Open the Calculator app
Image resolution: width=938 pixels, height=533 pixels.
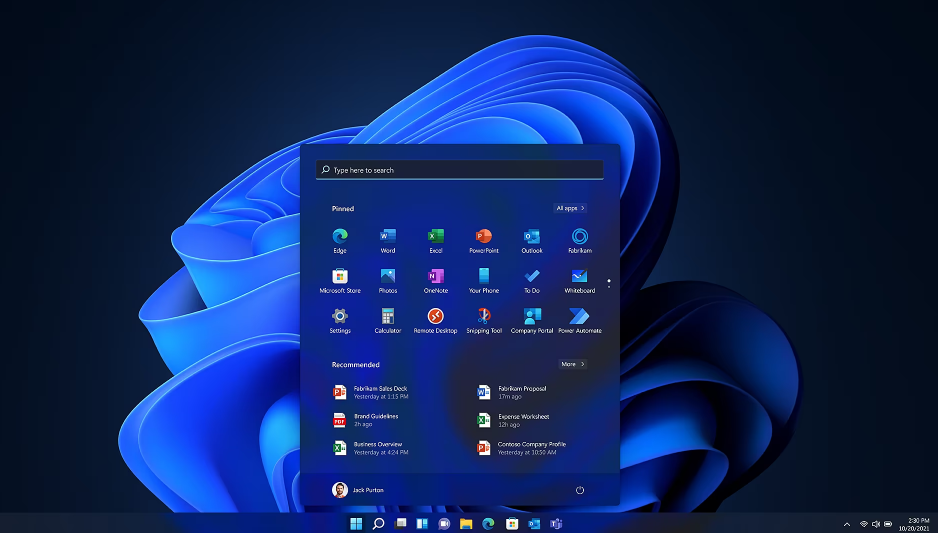click(x=388, y=317)
